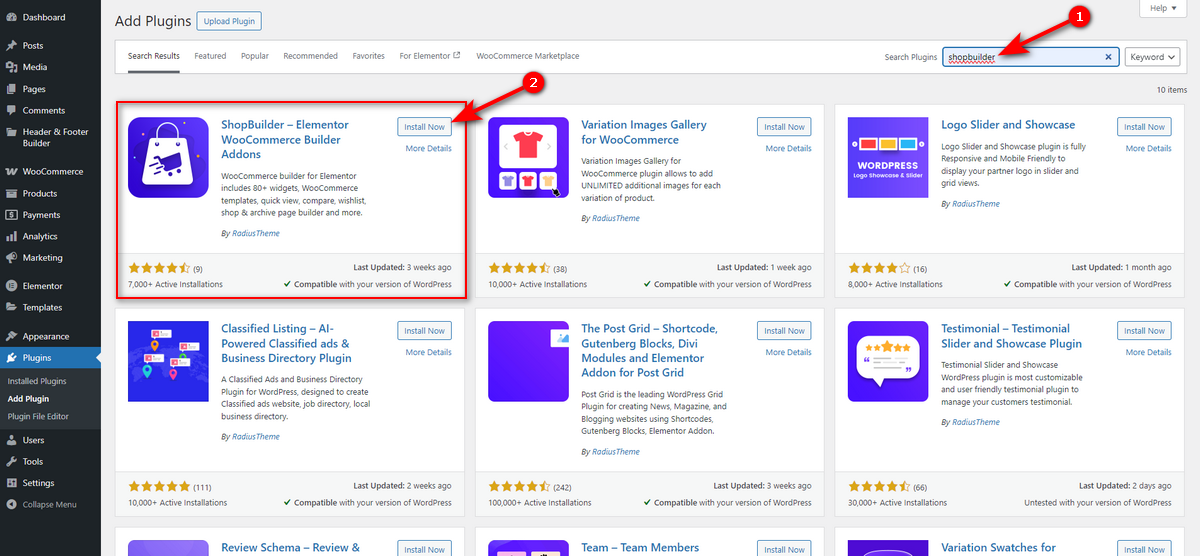Click the Testimonial Slider plugin thumbnail
This screenshot has width=1200, height=556.
(888, 361)
